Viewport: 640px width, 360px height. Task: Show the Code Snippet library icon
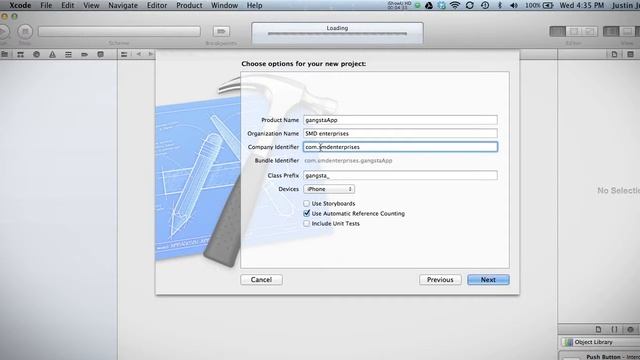614,329
